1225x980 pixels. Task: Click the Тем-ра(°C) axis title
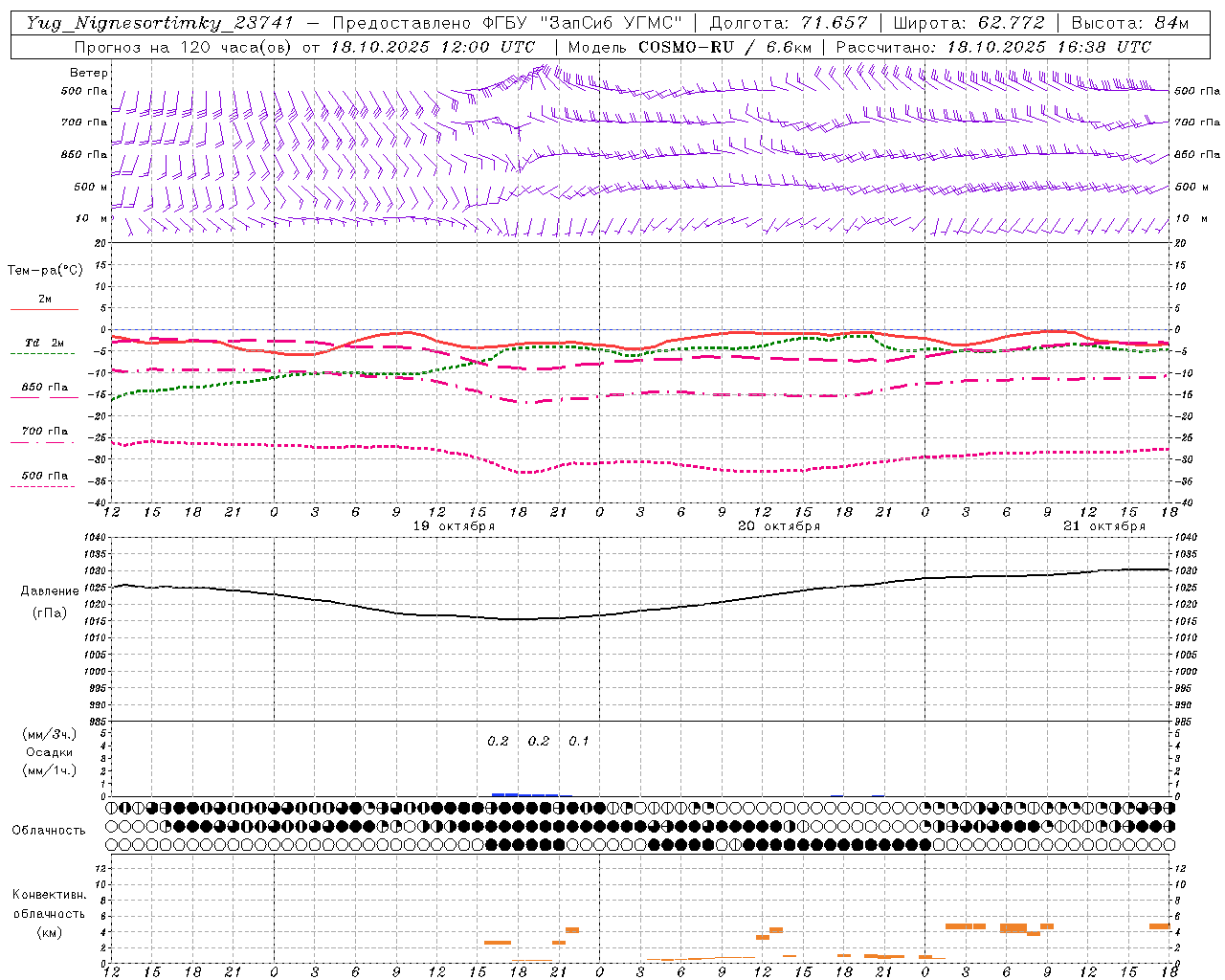[x=45, y=271]
